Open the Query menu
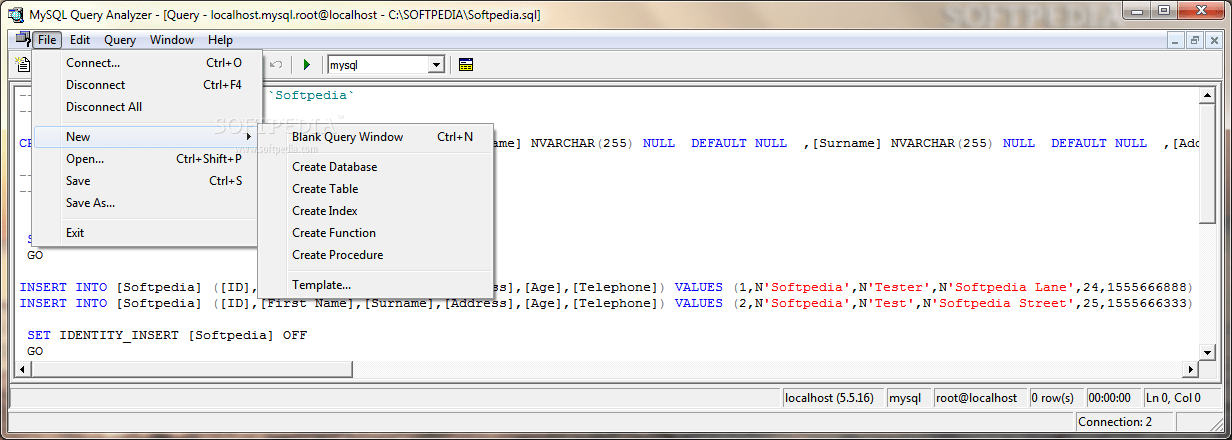The image size is (1232, 440). [120, 40]
